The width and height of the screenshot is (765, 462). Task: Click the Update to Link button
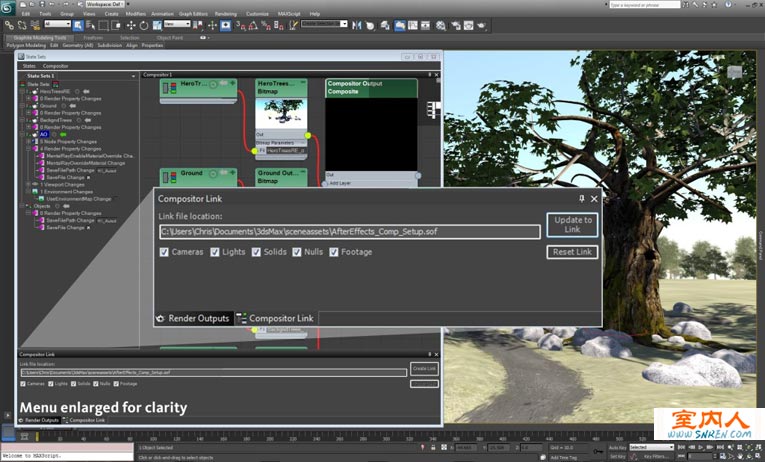572,224
